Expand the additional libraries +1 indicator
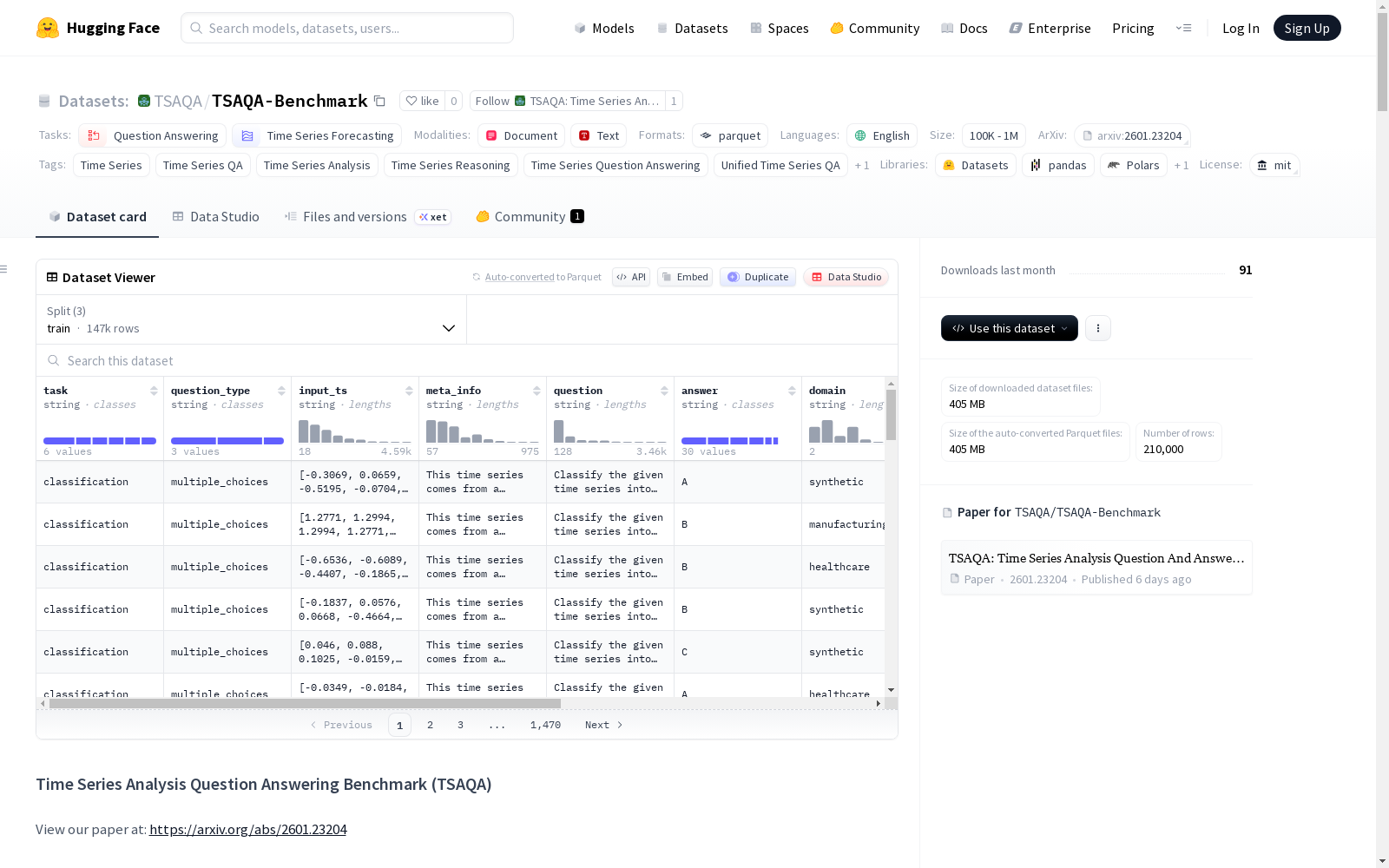 [1182, 165]
